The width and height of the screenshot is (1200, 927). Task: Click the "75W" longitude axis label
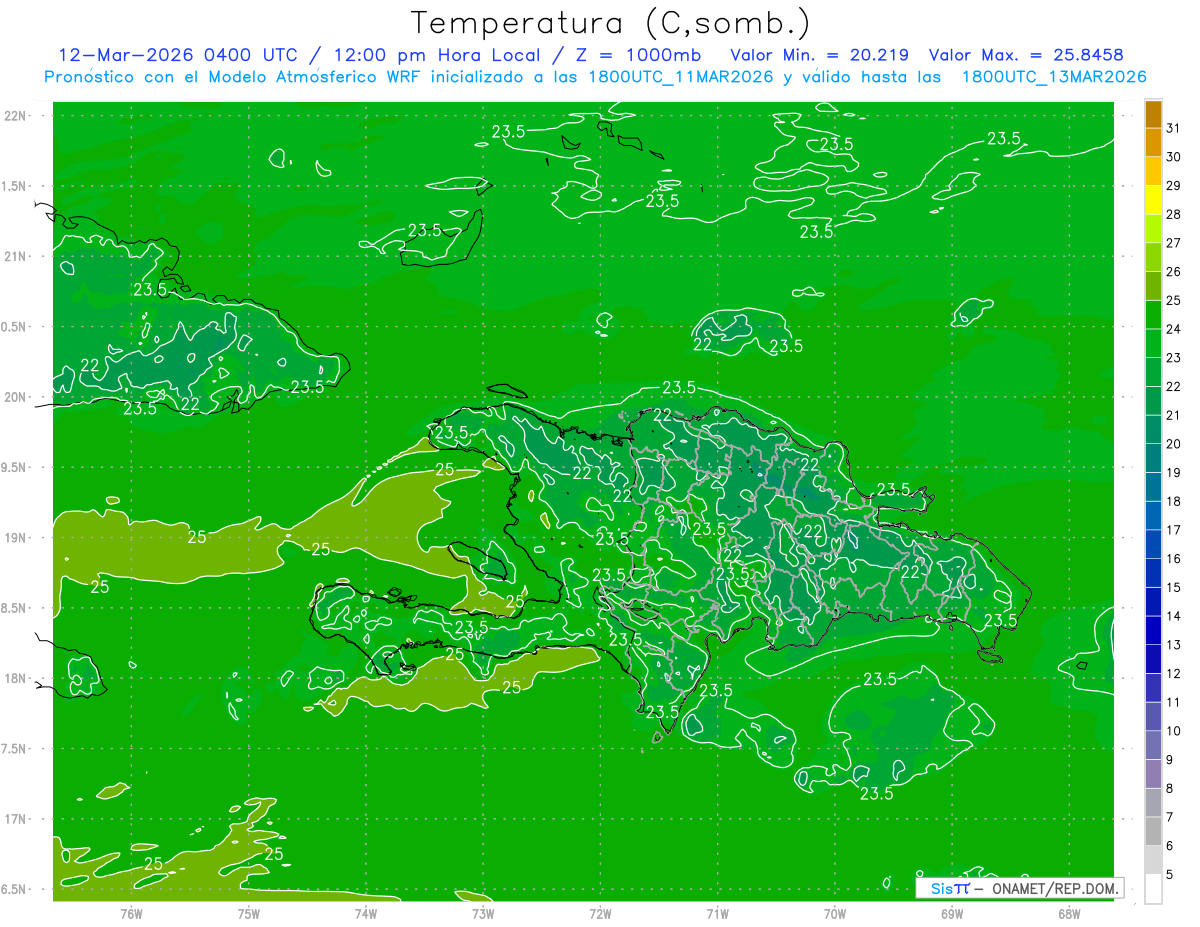248,914
